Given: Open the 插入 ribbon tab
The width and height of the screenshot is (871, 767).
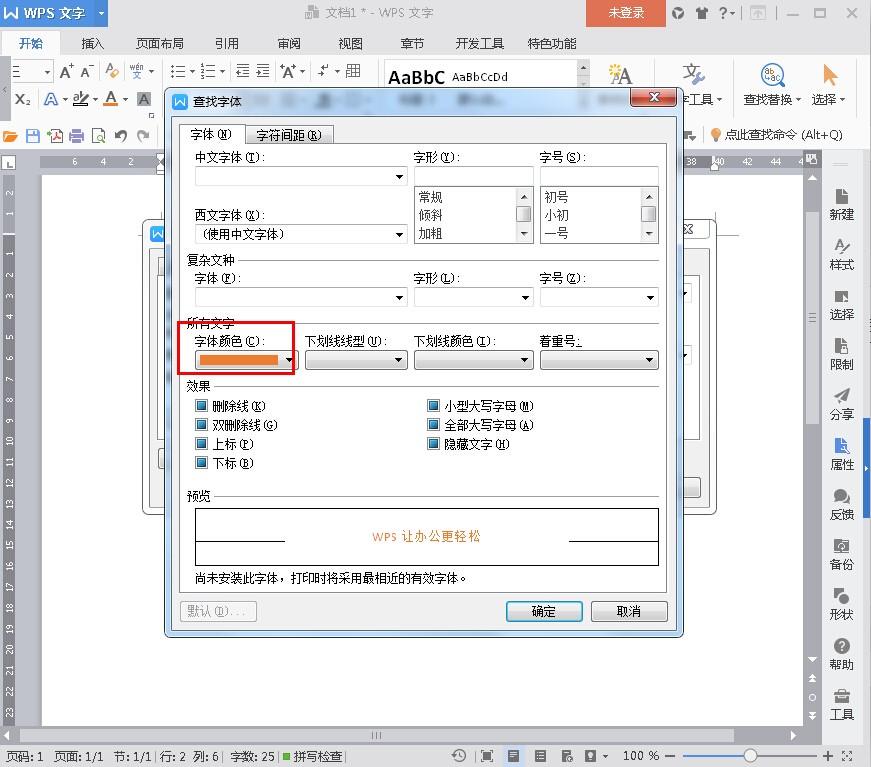Looking at the screenshot, I should pos(92,43).
